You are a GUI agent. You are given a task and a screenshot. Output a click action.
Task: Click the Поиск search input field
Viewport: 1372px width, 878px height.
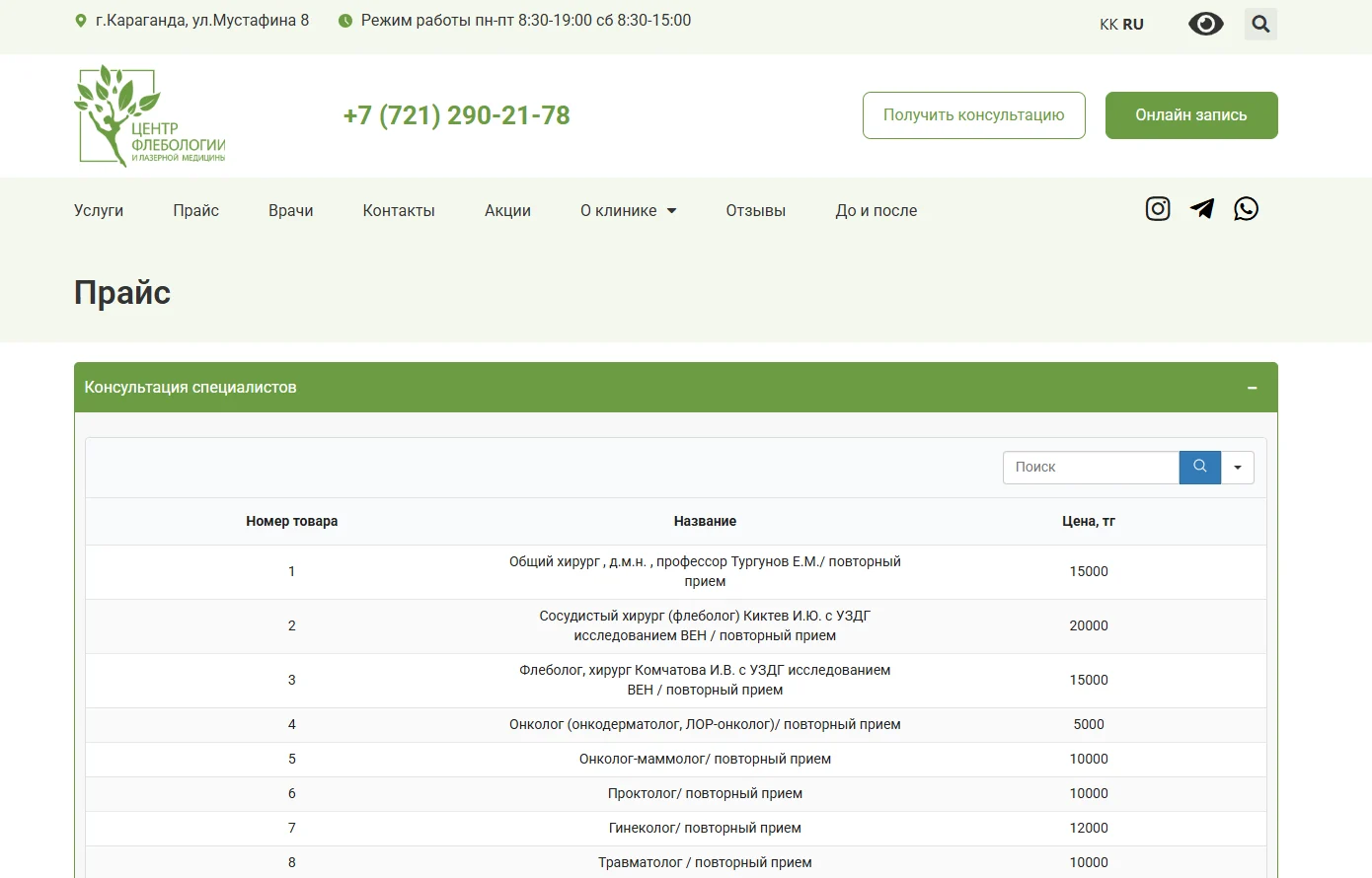point(1091,468)
